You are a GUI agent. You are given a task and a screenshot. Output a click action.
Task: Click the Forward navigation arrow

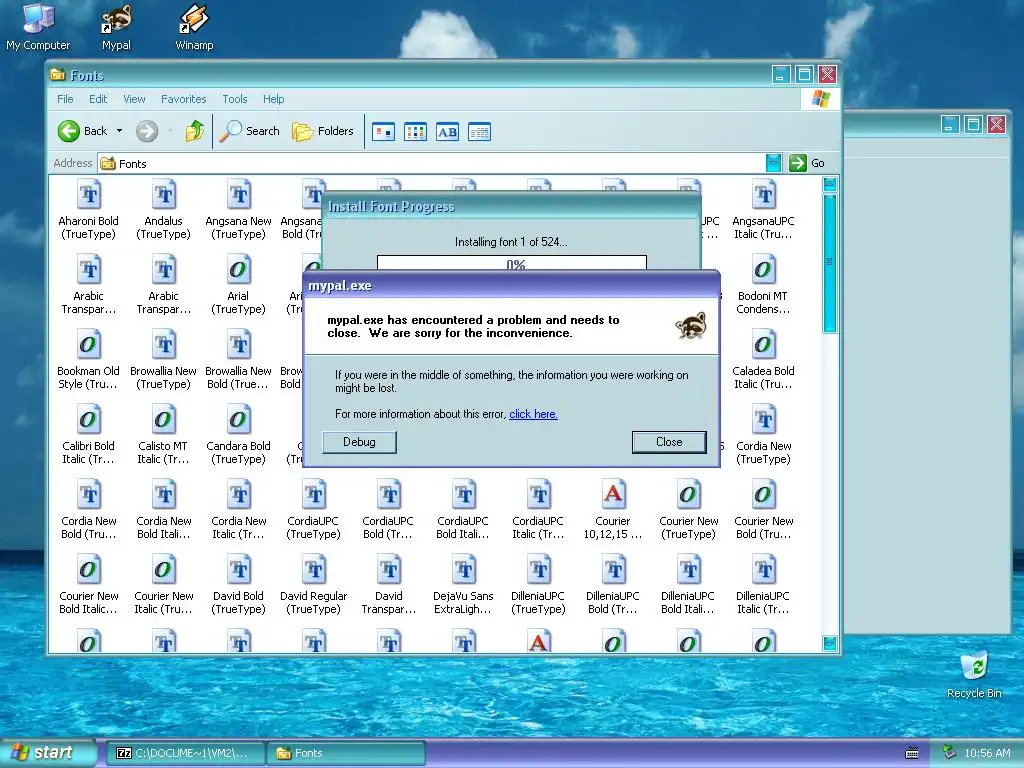pos(147,131)
